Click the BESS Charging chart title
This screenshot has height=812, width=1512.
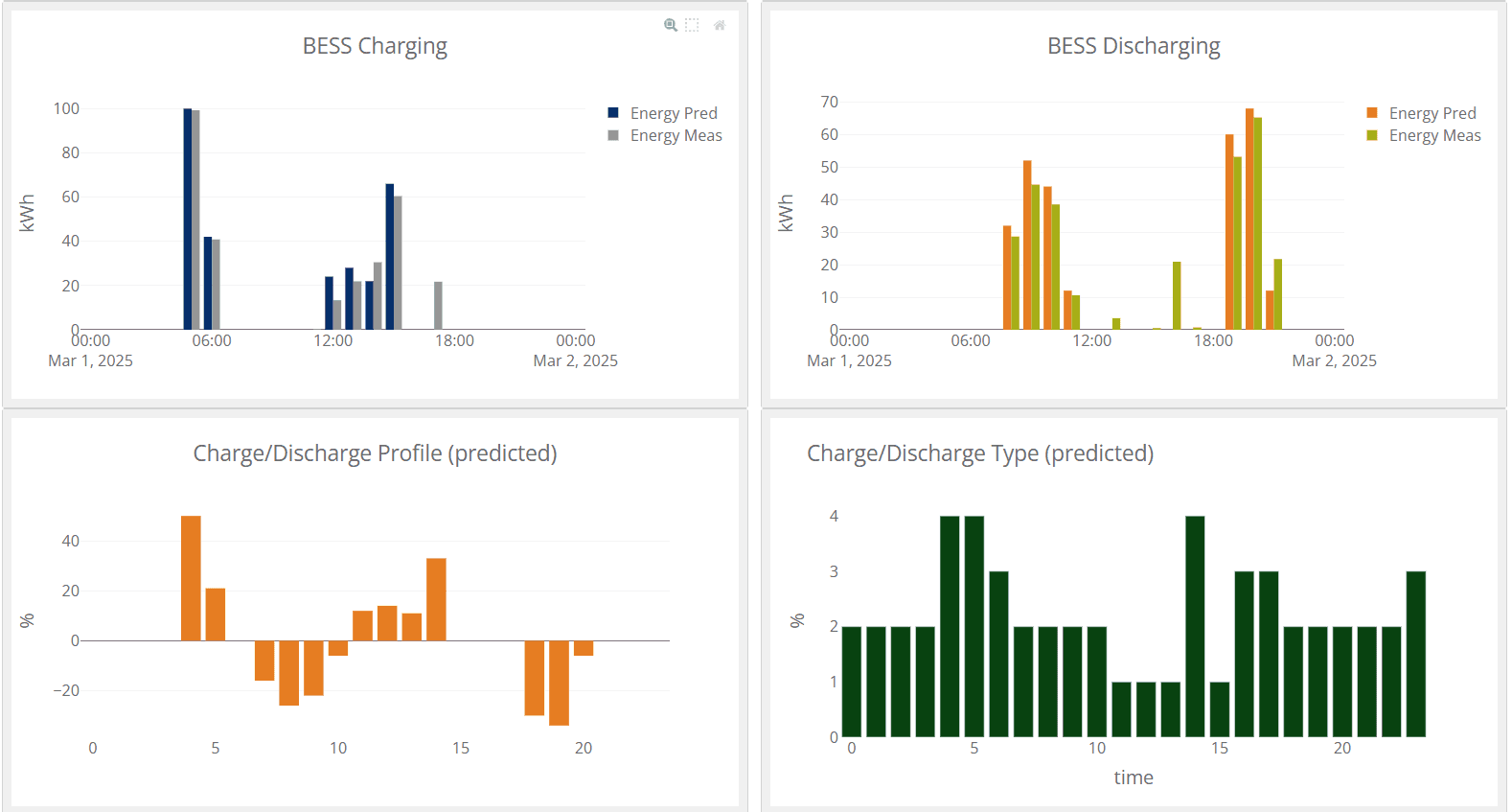click(x=375, y=46)
